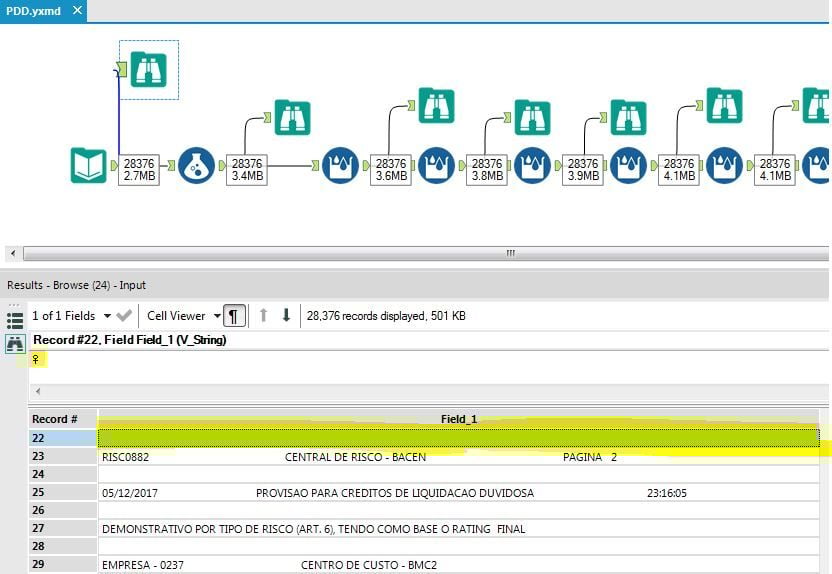The height and width of the screenshot is (574, 832).
Task: Select the RISC0882 CENTRAL DE RISCO cell
Action: 459,457
